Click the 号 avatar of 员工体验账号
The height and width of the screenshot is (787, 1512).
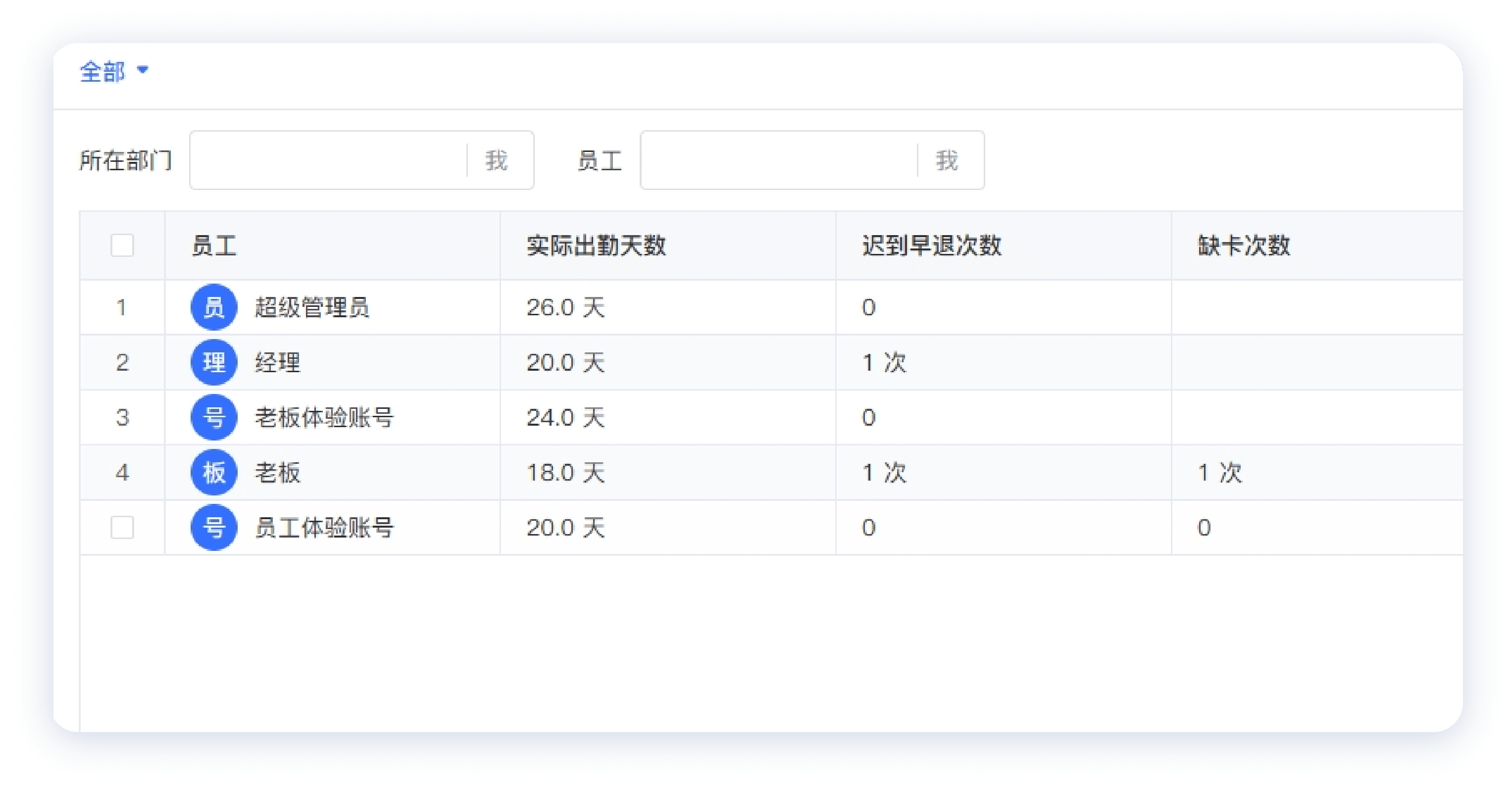pos(214,527)
